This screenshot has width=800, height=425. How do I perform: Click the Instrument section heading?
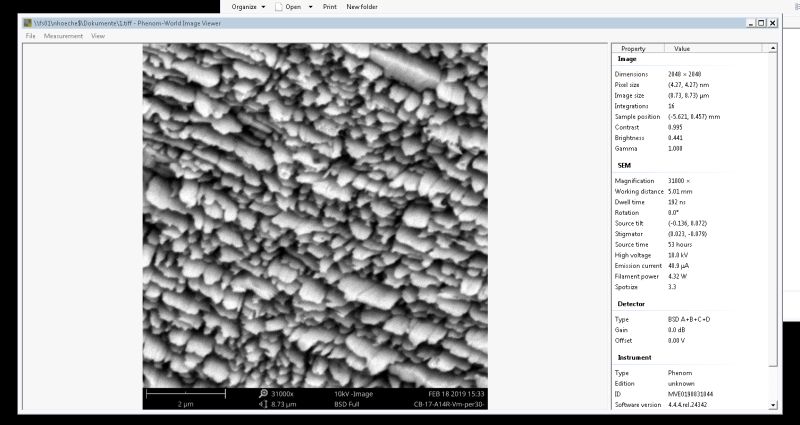click(x=634, y=358)
